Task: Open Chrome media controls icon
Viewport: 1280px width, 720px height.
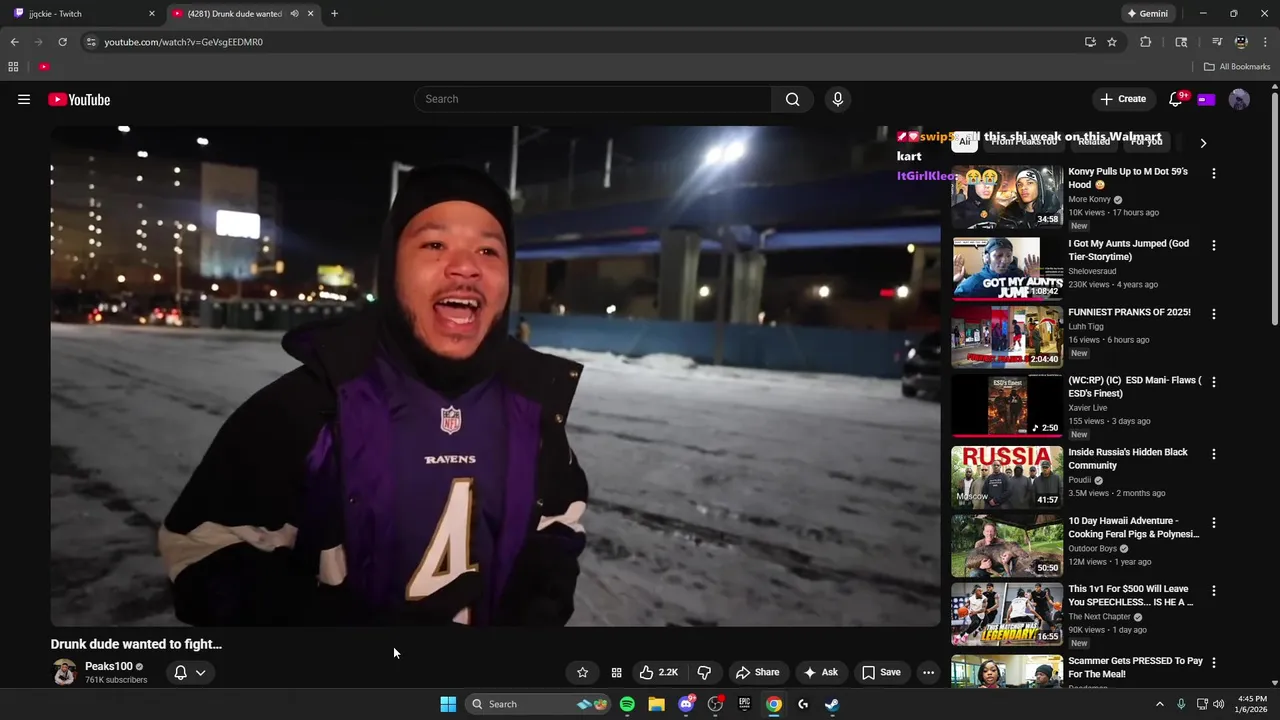Action: tap(1217, 42)
